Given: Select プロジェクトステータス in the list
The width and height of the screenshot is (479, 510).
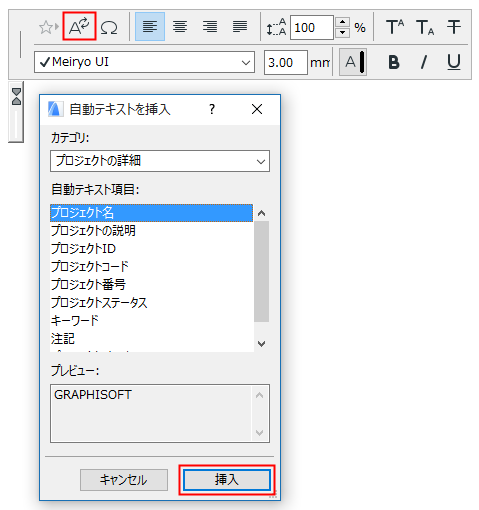Looking at the screenshot, I should click(151, 303).
